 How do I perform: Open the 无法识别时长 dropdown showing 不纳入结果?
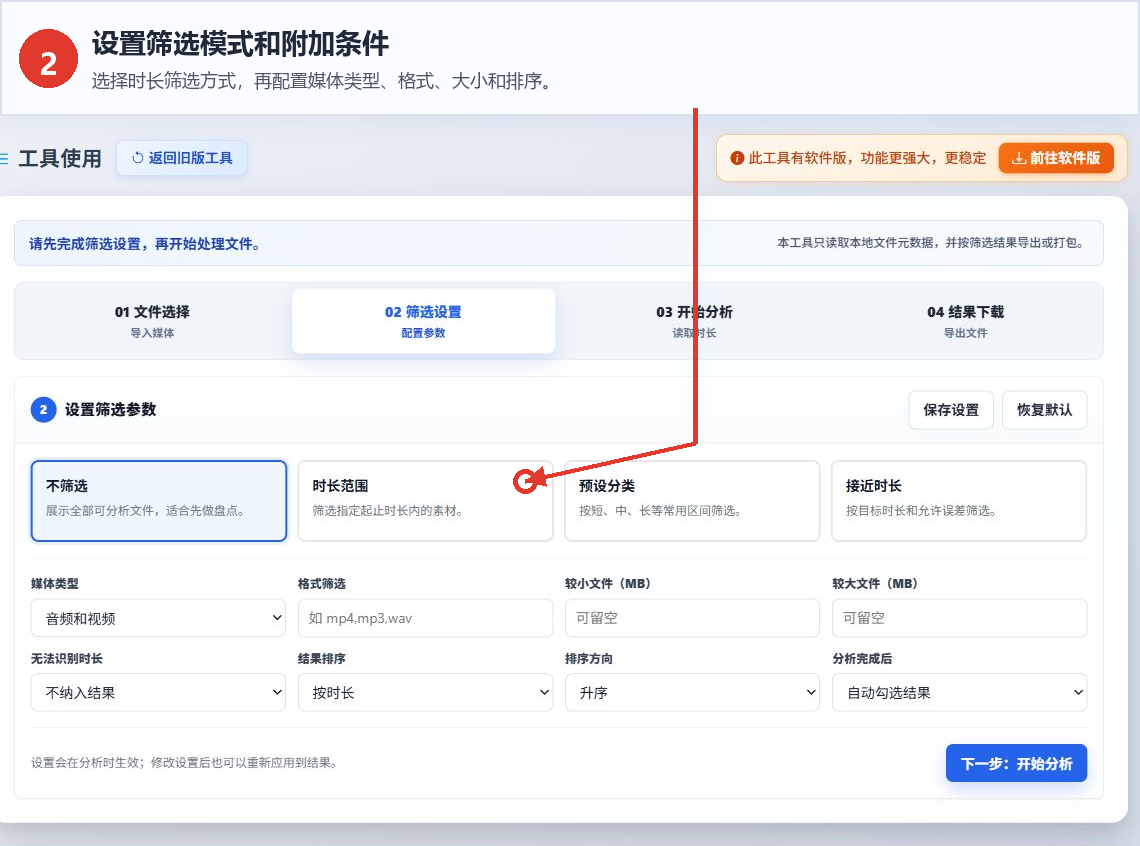pos(158,692)
